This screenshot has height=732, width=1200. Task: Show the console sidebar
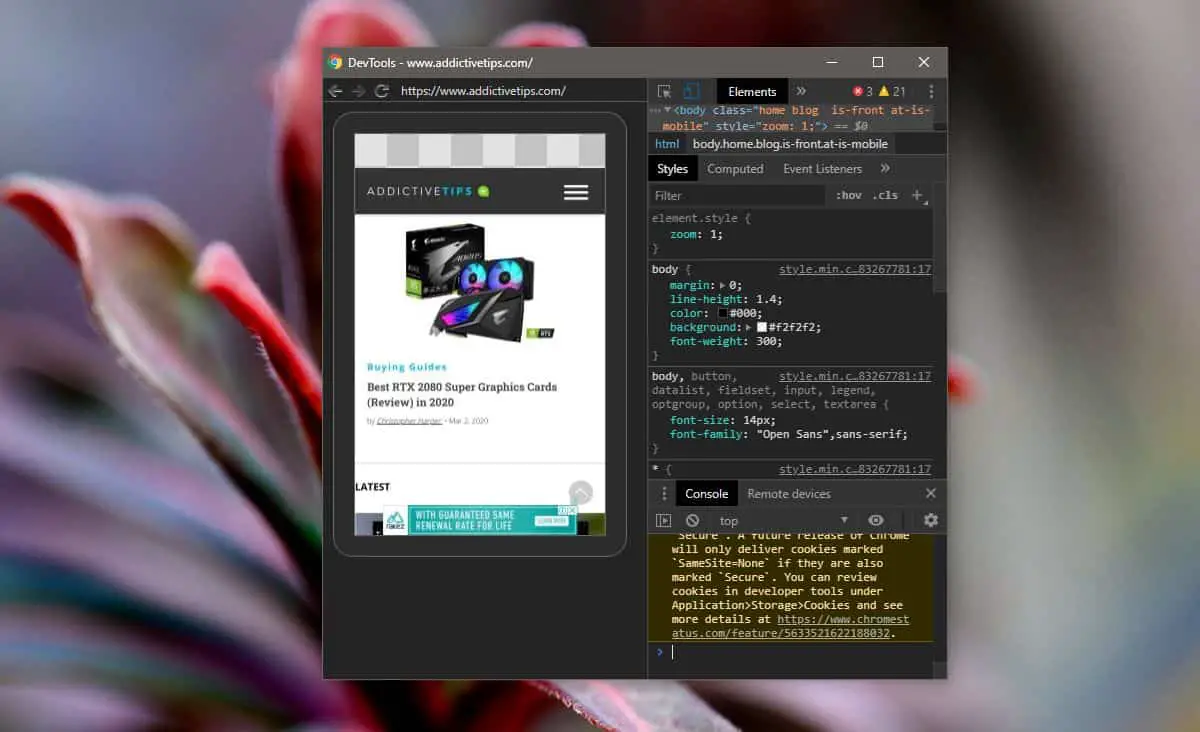(663, 521)
